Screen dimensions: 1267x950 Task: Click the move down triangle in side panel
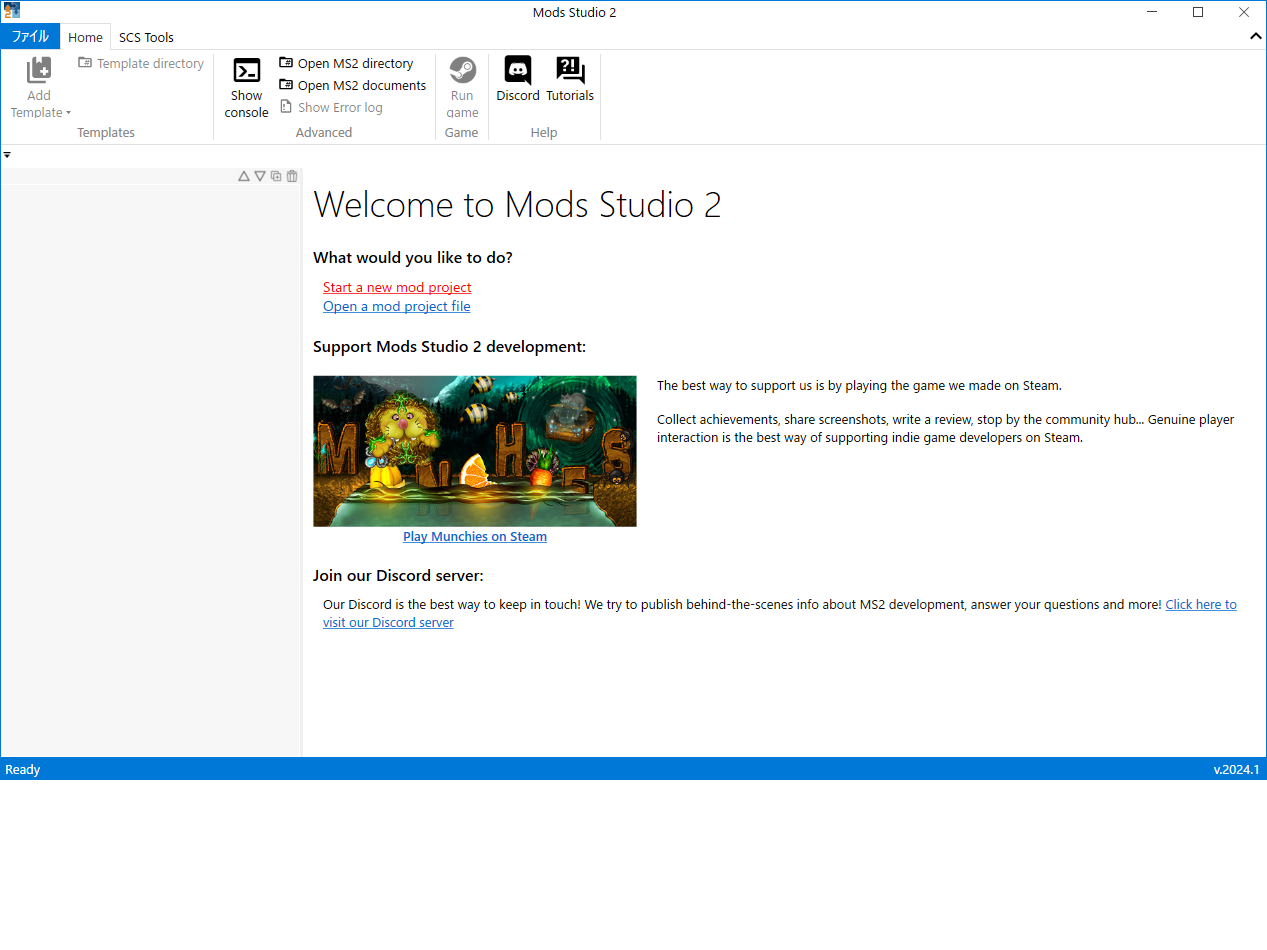260,176
